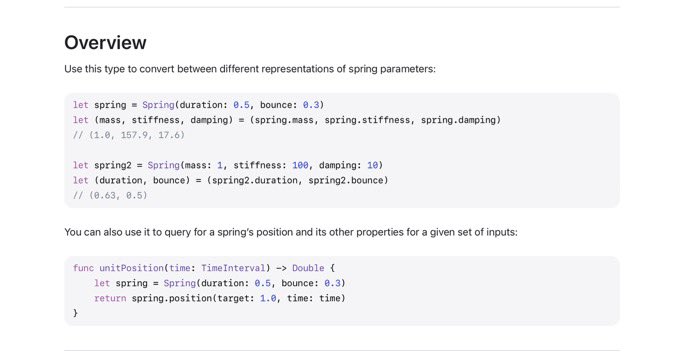Click the indented 'let spring = Spring' line in the function

[x=220, y=283]
